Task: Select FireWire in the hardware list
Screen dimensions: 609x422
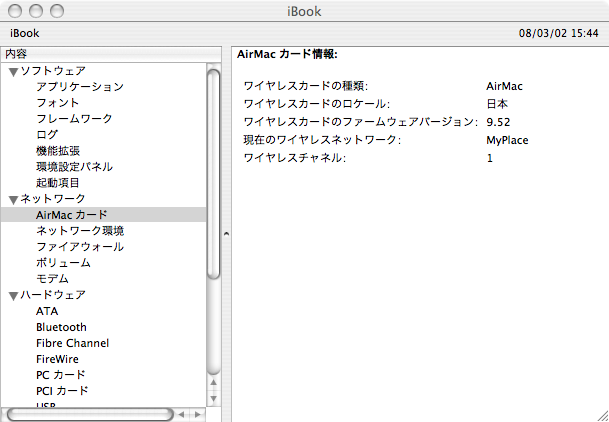Action: pyautogui.click(x=57, y=359)
